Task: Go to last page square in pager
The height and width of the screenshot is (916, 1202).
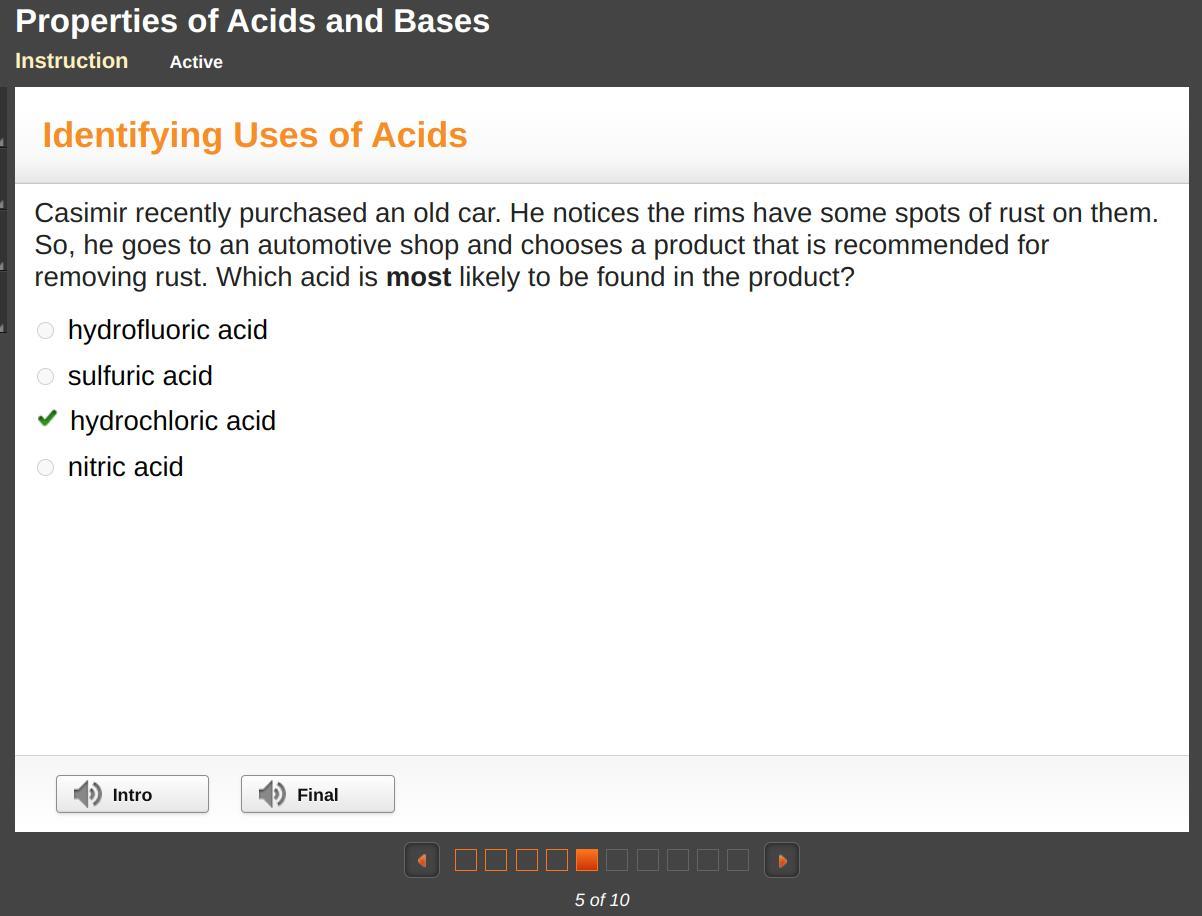Action: (738, 860)
